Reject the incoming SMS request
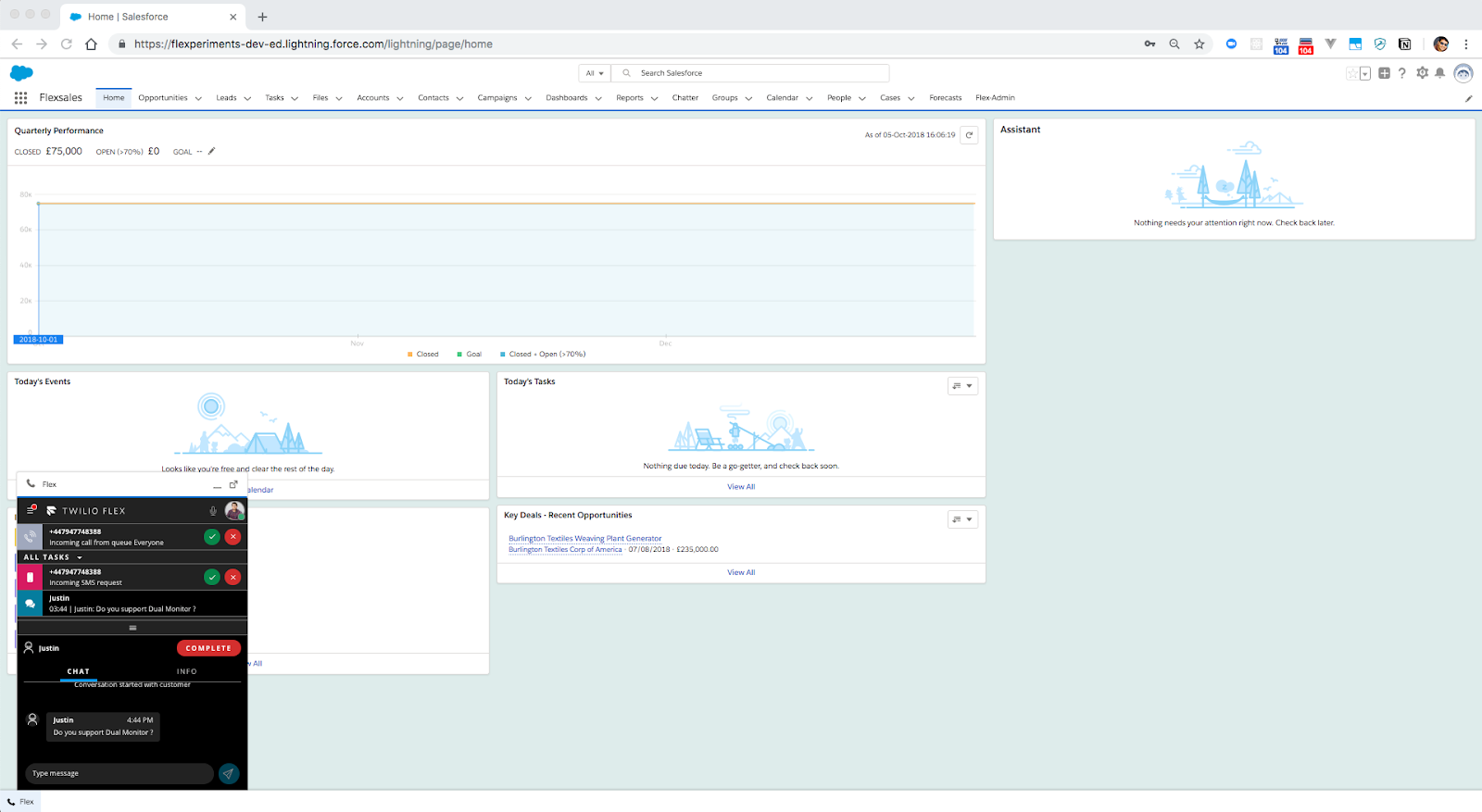Screen dimensions: 1482x812 [x=233, y=577]
